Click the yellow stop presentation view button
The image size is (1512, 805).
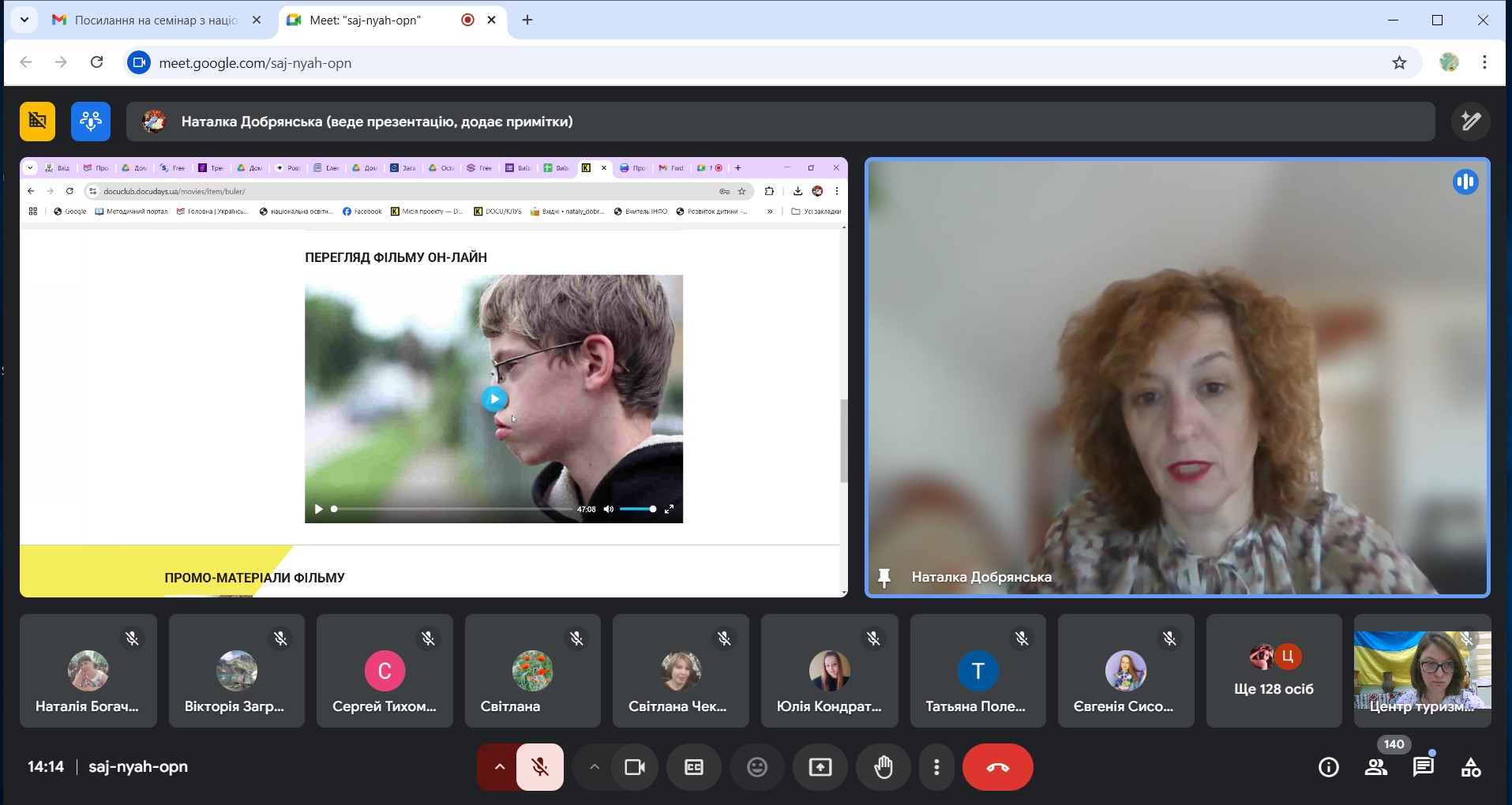[x=37, y=122]
